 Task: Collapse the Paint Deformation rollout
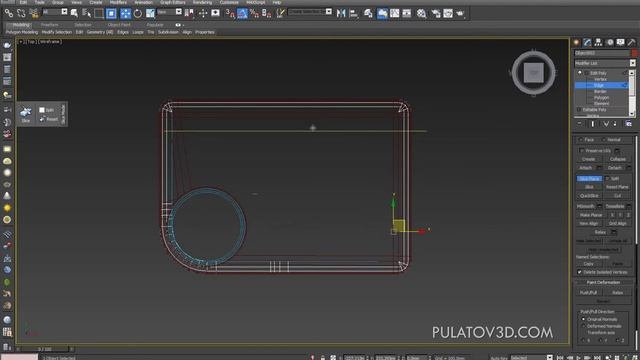(x=603, y=282)
